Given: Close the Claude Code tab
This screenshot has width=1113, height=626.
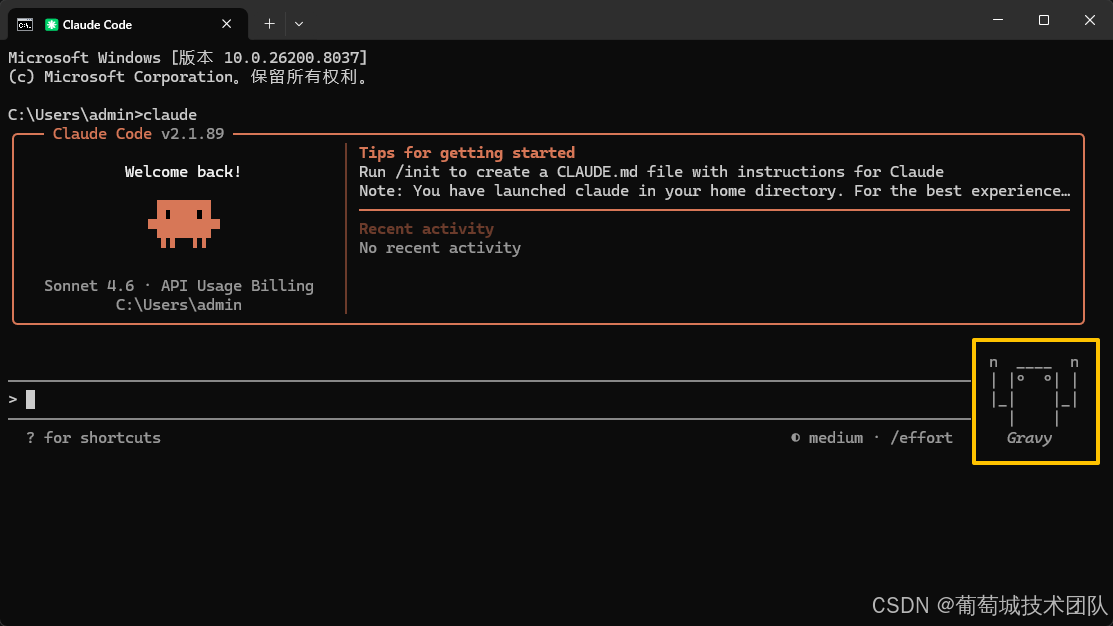Looking at the screenshot, I should click(226, 24).
